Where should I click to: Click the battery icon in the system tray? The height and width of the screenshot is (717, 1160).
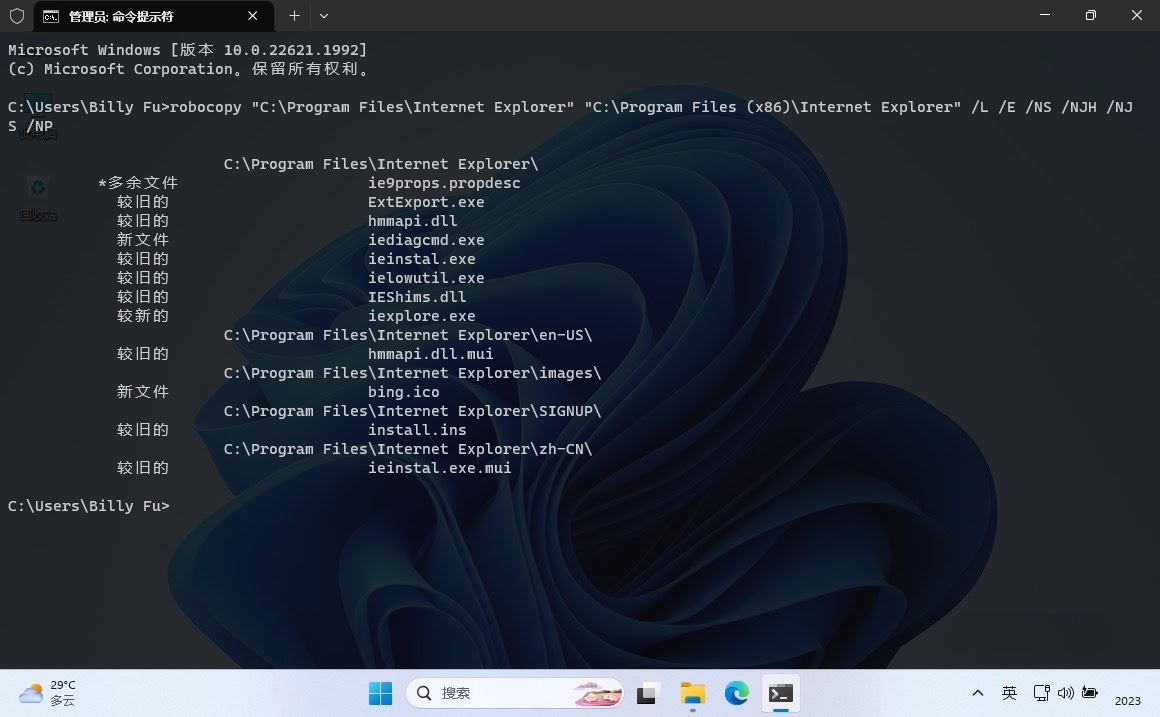pos(1089,693)
